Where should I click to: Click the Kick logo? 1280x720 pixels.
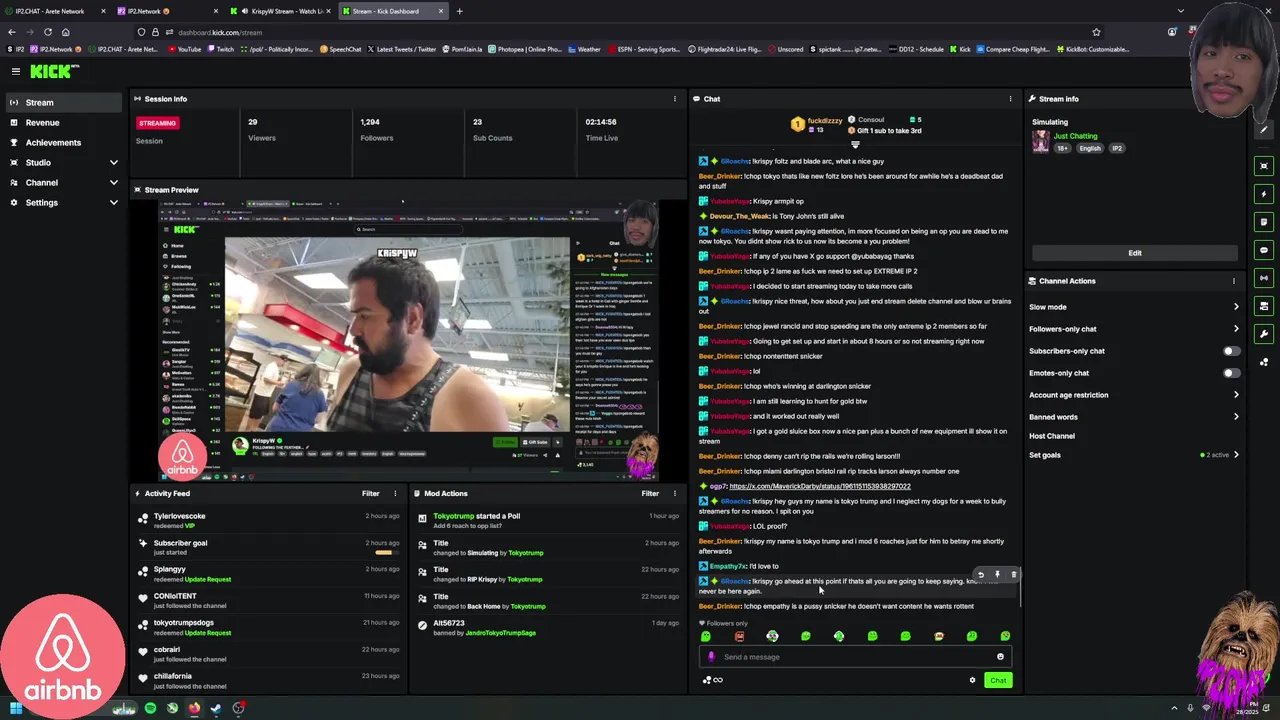(x=53, y=71)
